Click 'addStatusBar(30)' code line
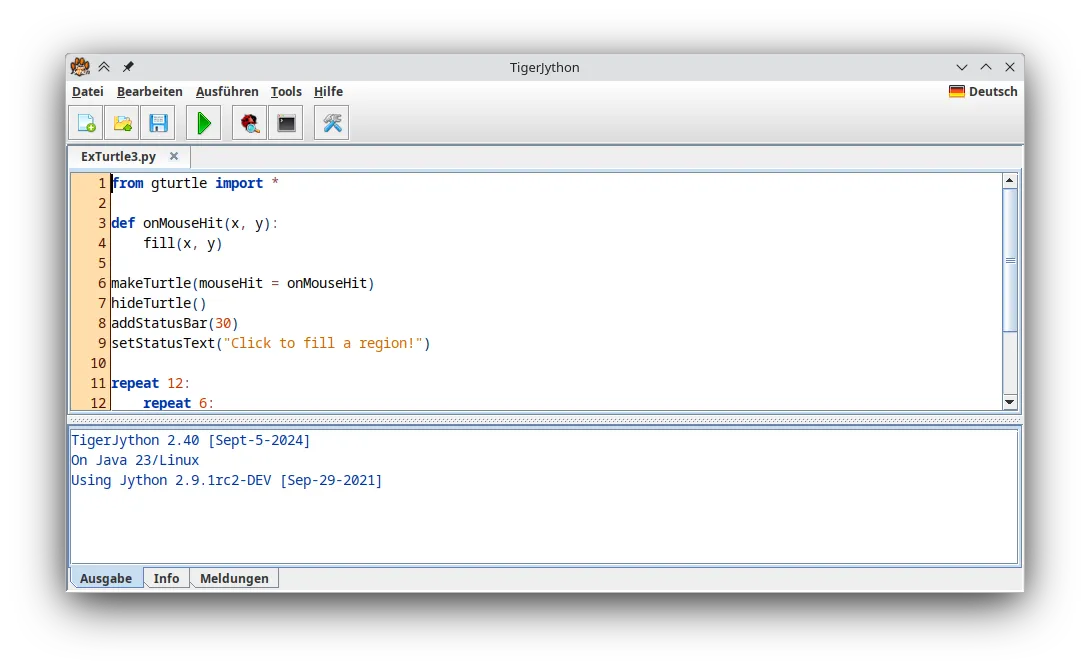This screenshot has width=1090, height=670. (174, 323)
